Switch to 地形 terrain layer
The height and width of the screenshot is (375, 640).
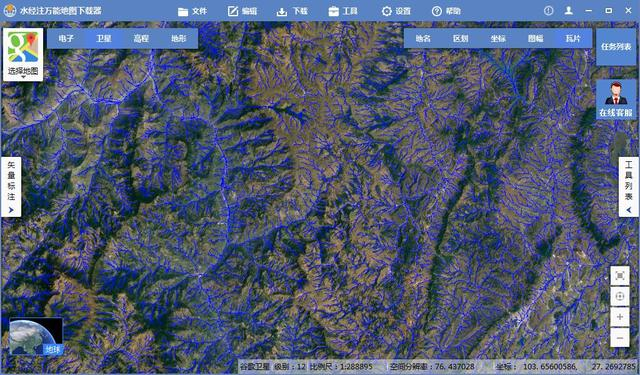[179, 38]
